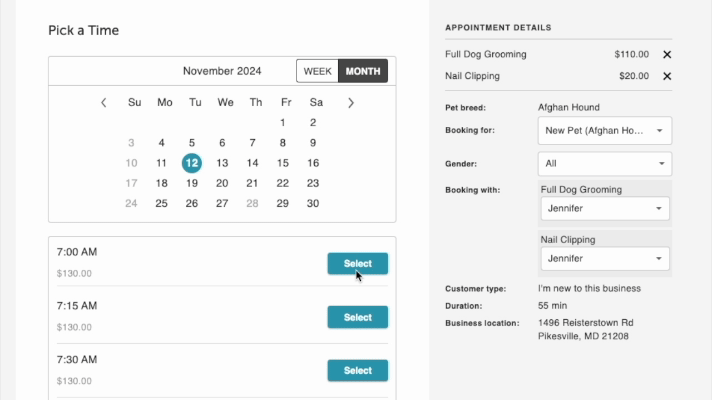The height and width of the screenshot is (400, 712).
Task: Switch calendar to WEEK view
Action: (318, 71)
